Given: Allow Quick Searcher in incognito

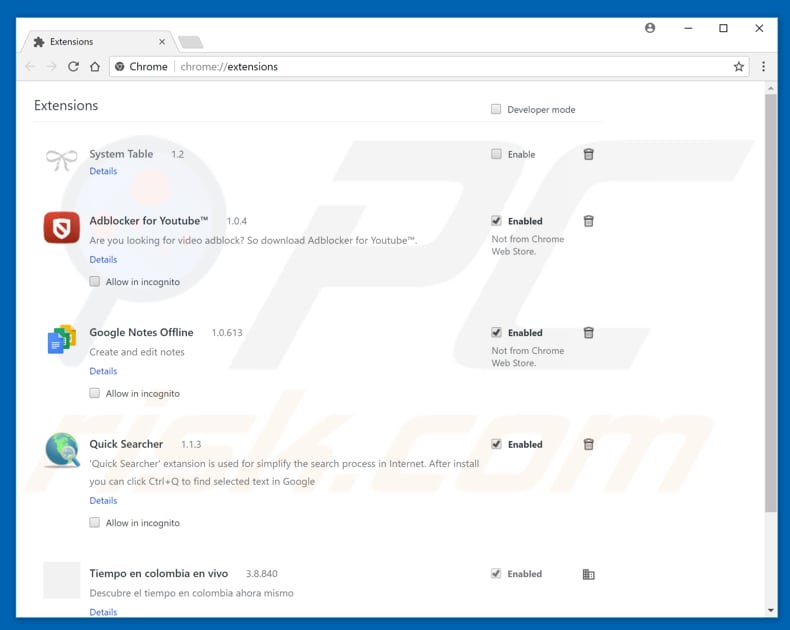Looking at the screenshot, I should click(95, 523).
